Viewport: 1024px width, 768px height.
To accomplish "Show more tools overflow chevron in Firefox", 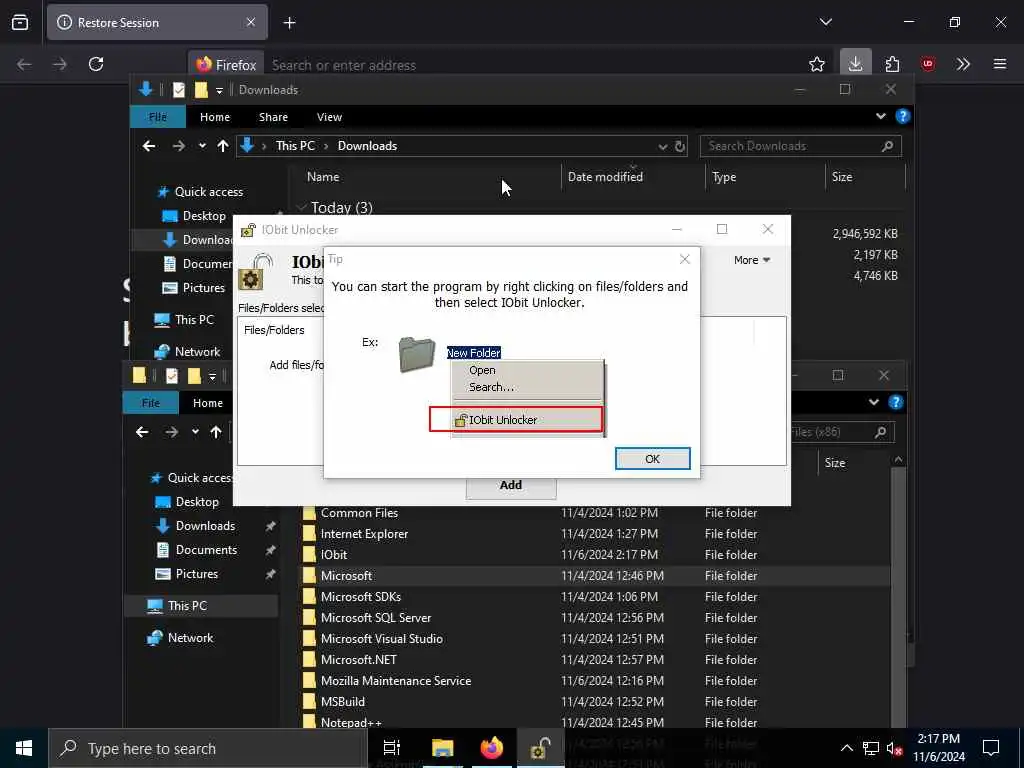I will 963,64.
